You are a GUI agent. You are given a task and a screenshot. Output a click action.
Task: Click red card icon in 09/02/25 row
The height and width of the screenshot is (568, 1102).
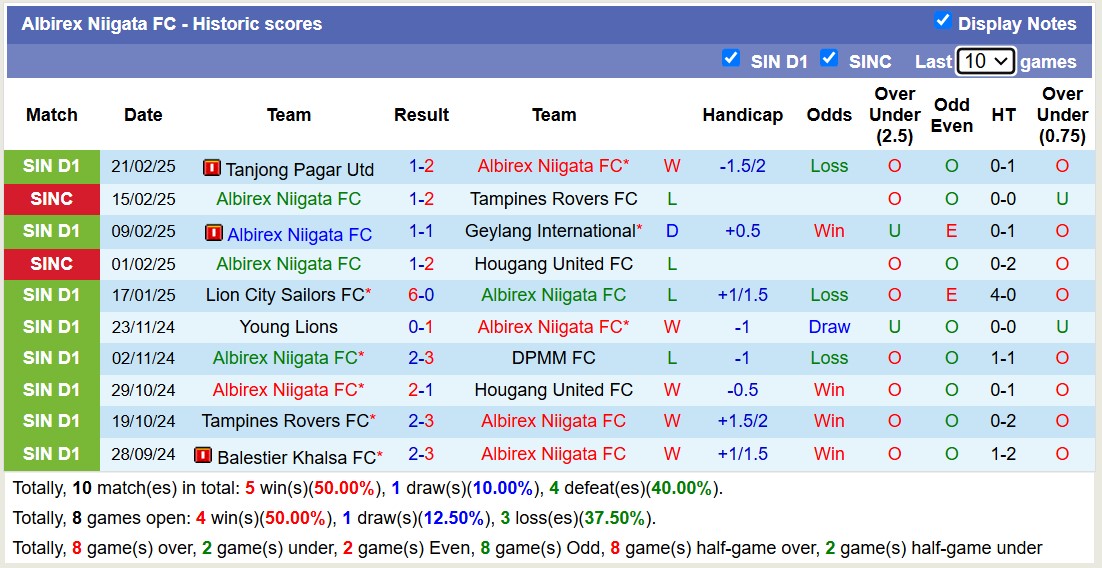point(214,233)
